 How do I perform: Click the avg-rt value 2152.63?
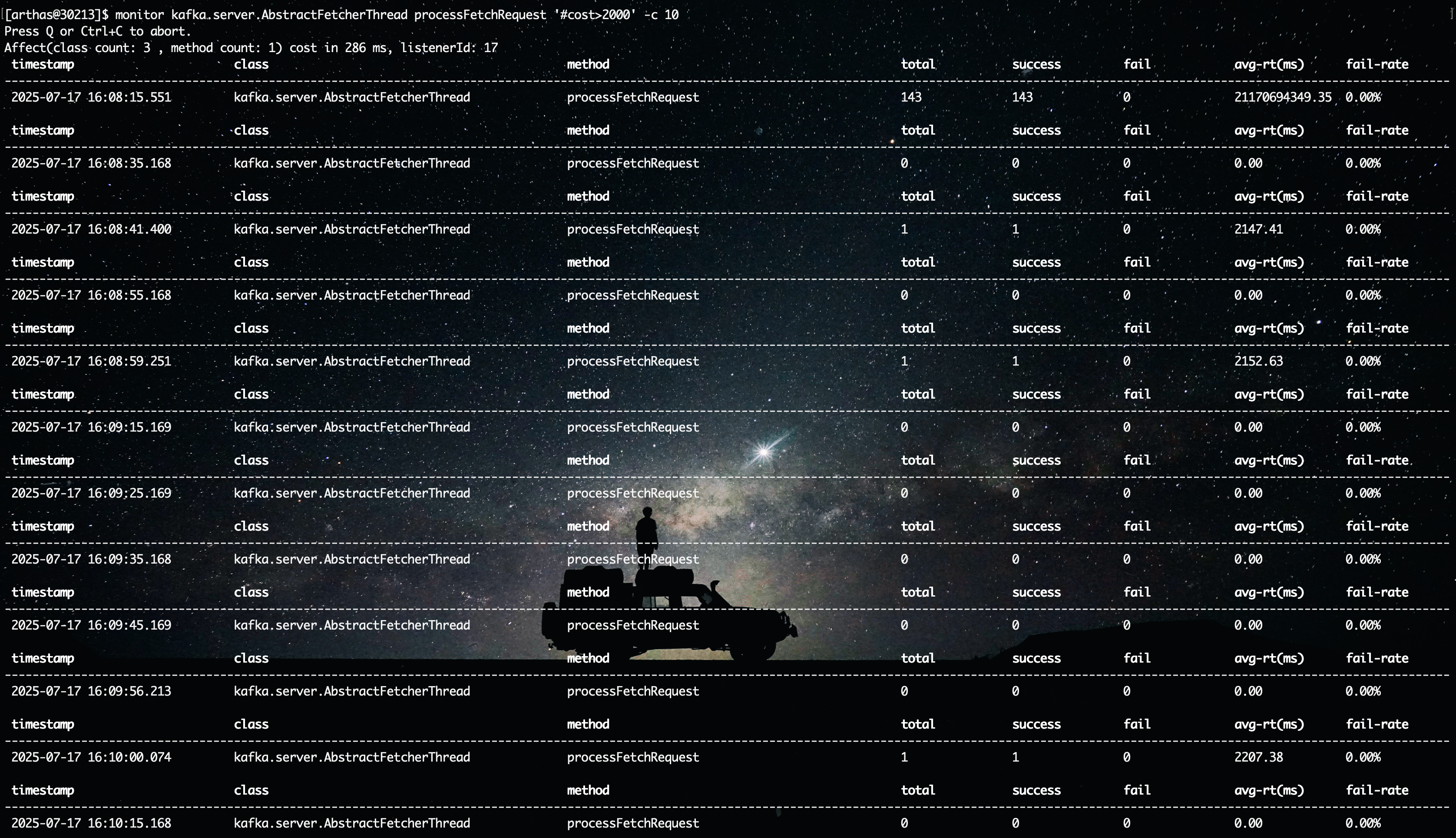(1258, 361)
